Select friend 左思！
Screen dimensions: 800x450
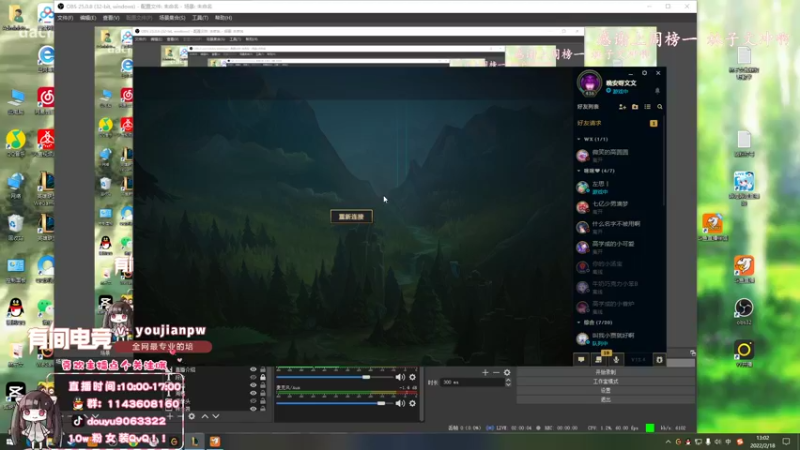point(618,187)
